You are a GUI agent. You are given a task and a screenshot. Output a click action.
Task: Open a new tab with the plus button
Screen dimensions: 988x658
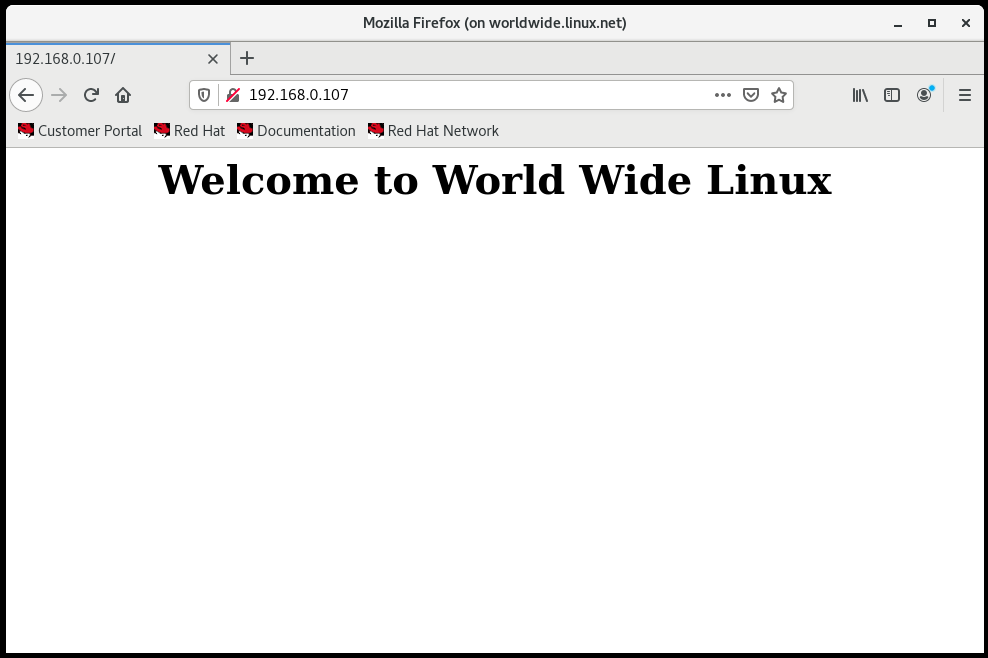[x=247, y=58]
